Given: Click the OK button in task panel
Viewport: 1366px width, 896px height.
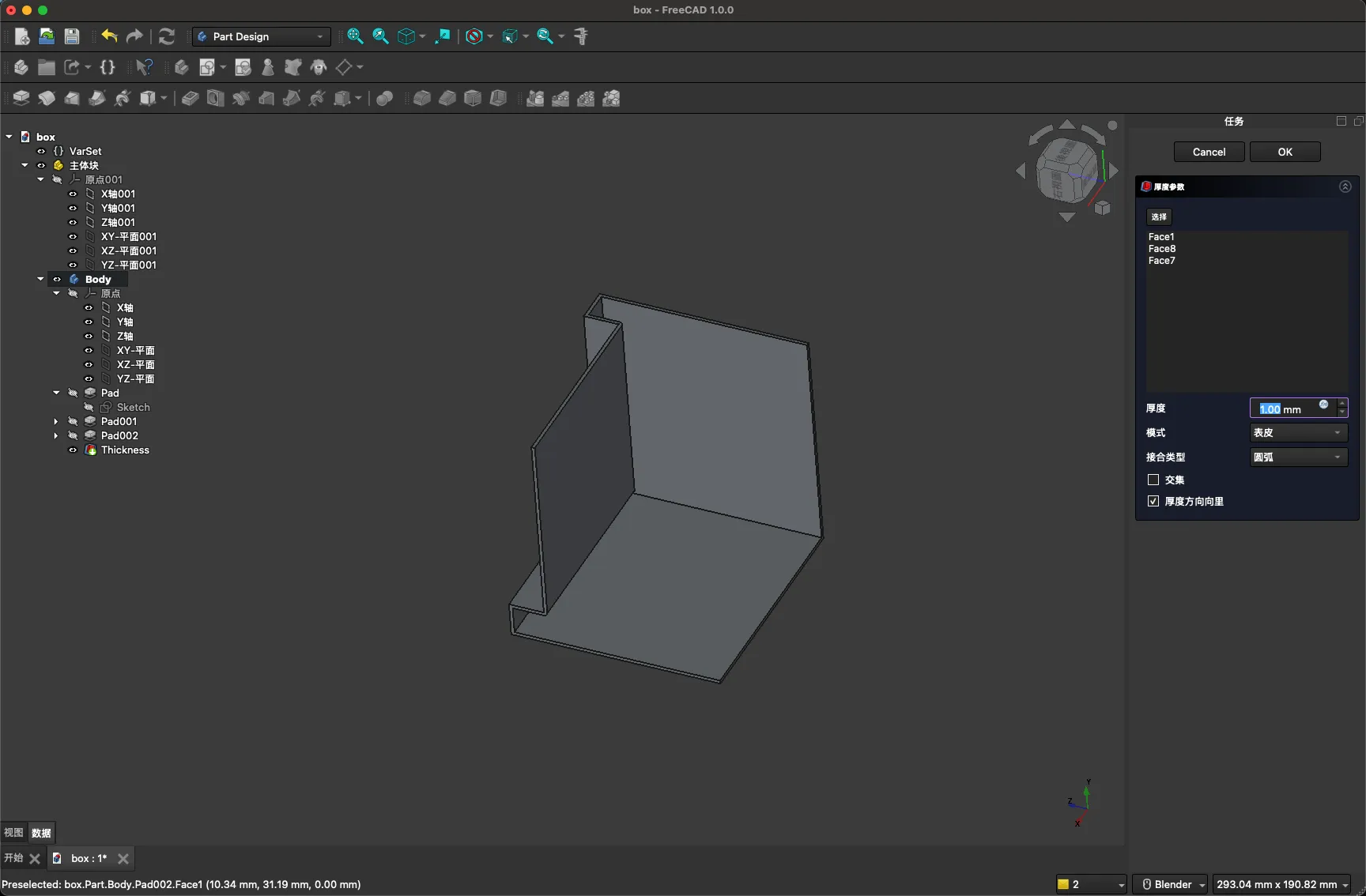Looking at the screenshot, I should point(1285,152).
